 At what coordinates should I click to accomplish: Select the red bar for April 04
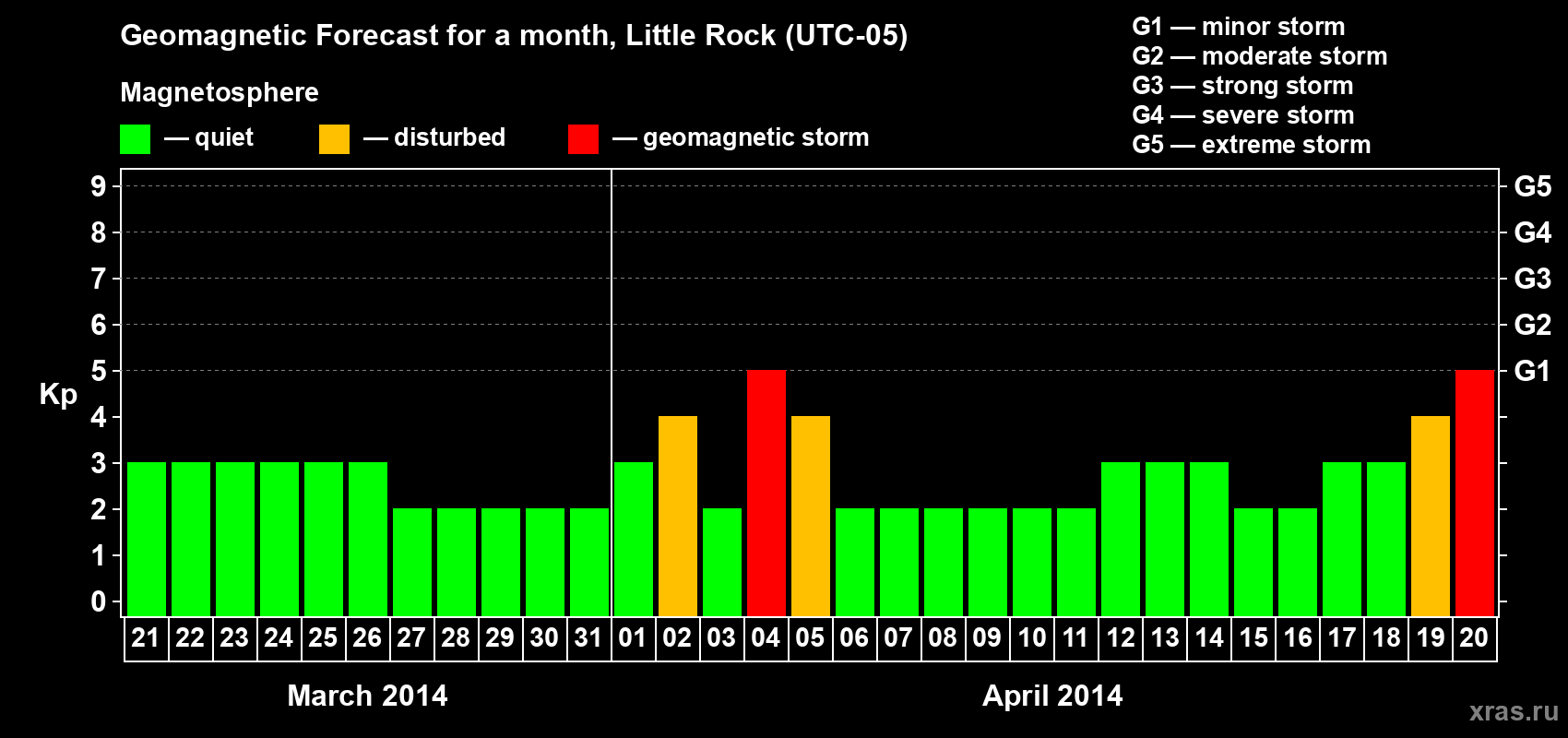pos(766,493)
